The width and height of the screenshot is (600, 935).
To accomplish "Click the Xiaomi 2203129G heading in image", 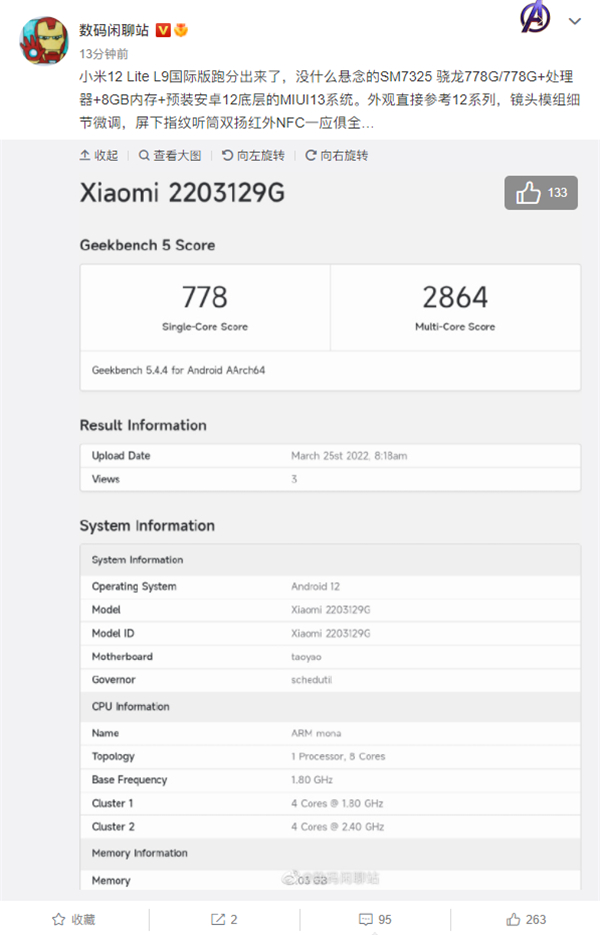I will click(182, 193).
